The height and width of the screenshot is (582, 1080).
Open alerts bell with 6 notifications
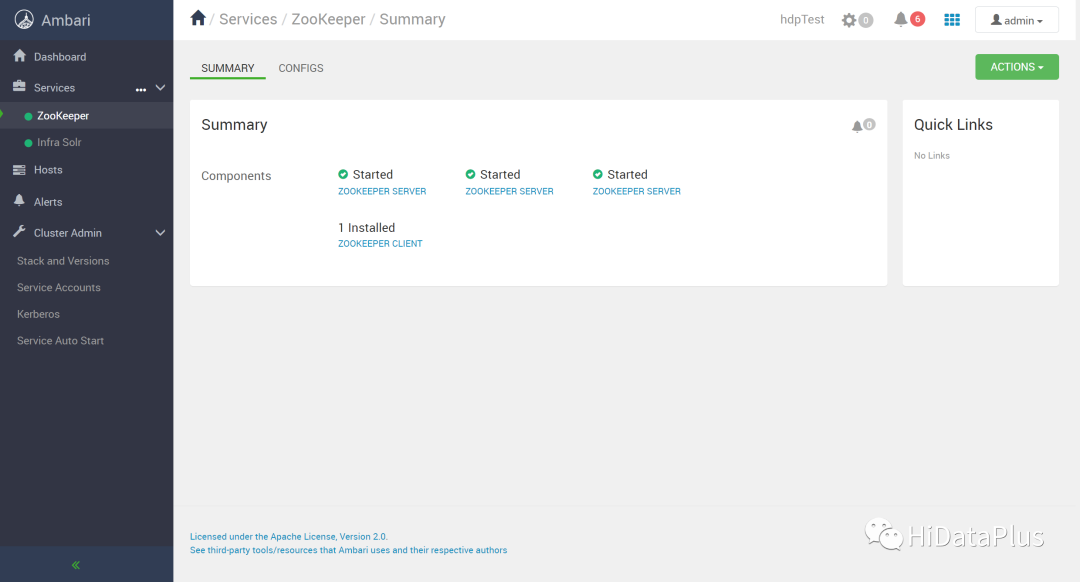(909, 19)
